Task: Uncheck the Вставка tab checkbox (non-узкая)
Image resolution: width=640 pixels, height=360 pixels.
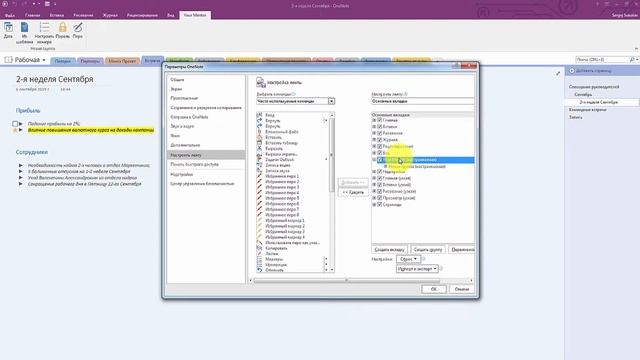Action: (380, 127)
